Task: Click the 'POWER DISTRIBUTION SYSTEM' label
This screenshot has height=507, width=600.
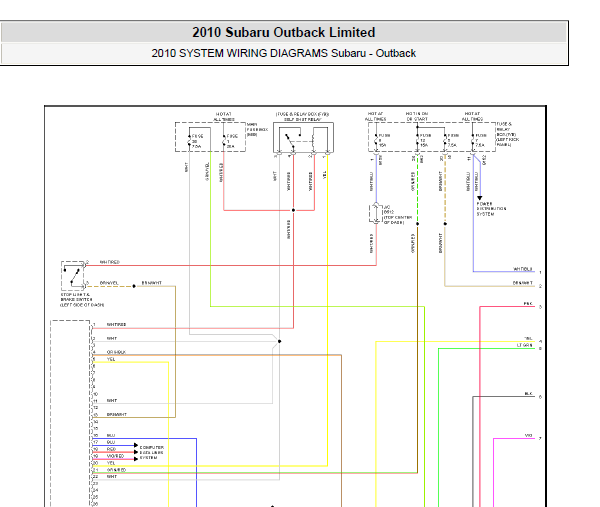Action: (x=491, y=209)
